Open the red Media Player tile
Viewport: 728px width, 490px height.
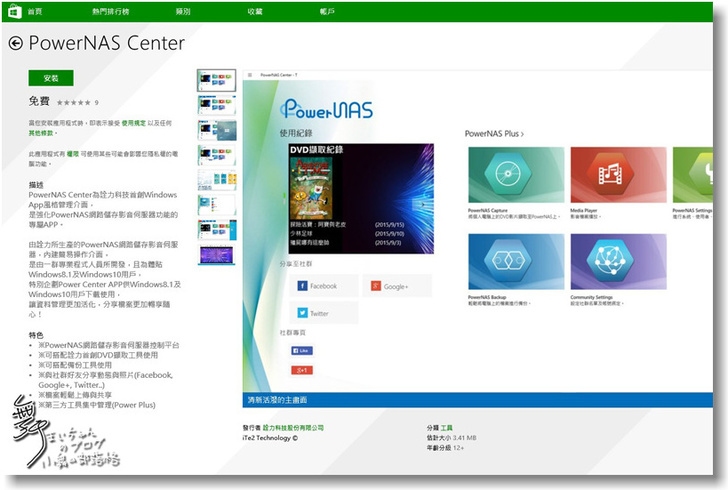pos(618,175)
